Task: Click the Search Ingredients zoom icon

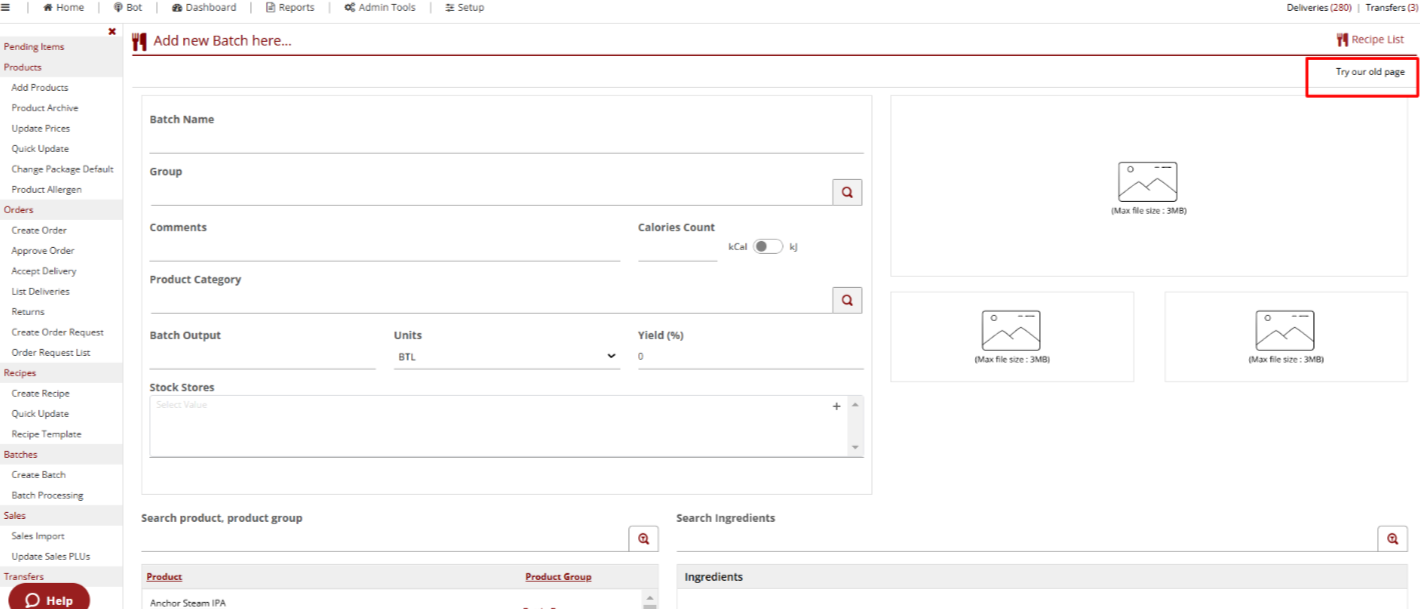Action: tap(1392, 539)
